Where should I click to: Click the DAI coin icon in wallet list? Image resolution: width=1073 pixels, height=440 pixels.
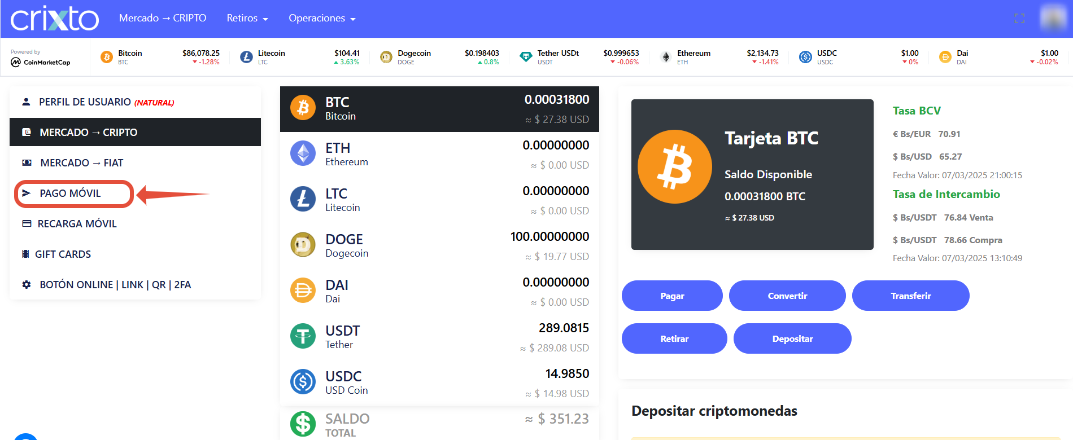(302, 291)
